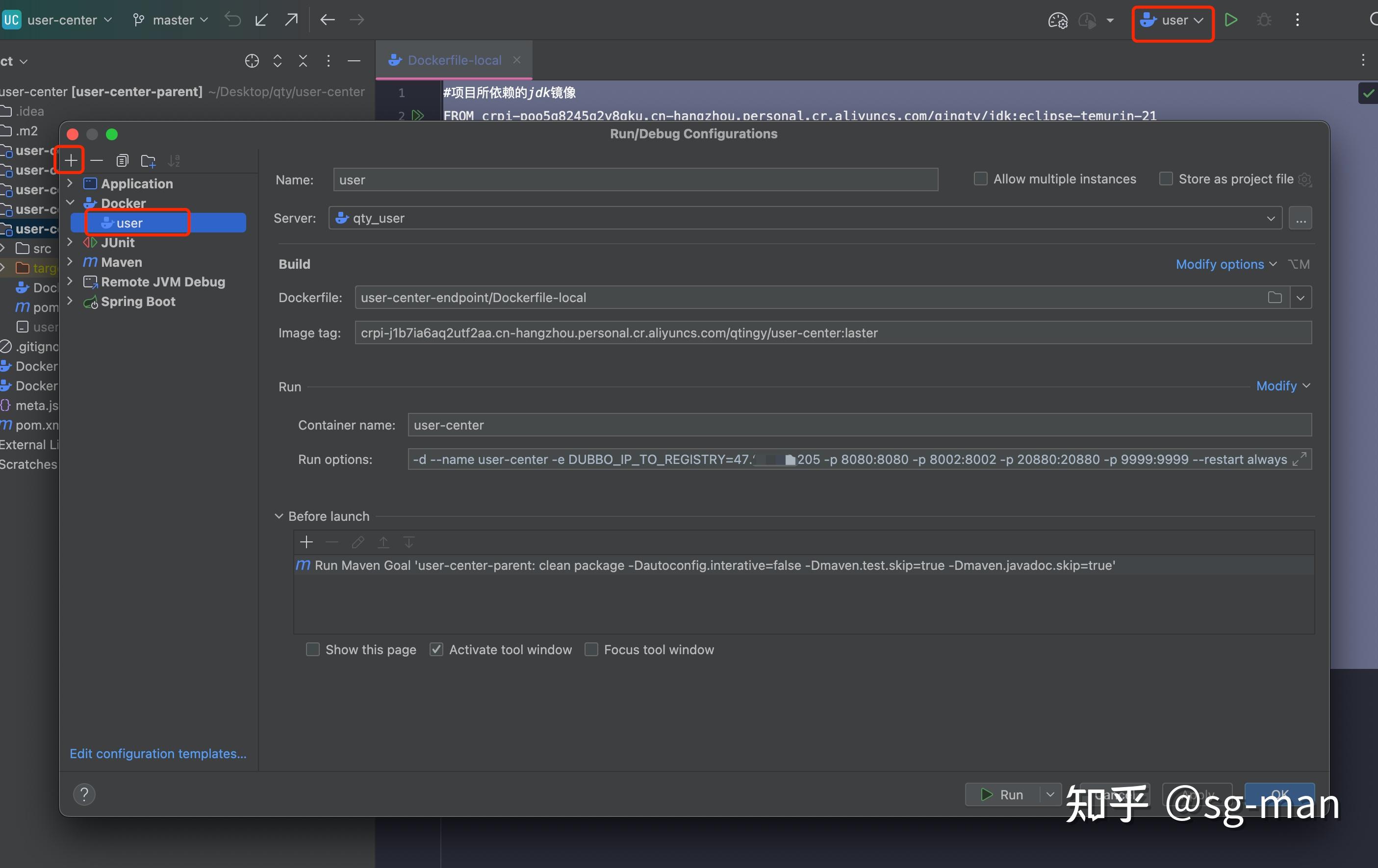Run the project using the green play icon

click(1231, 19)
